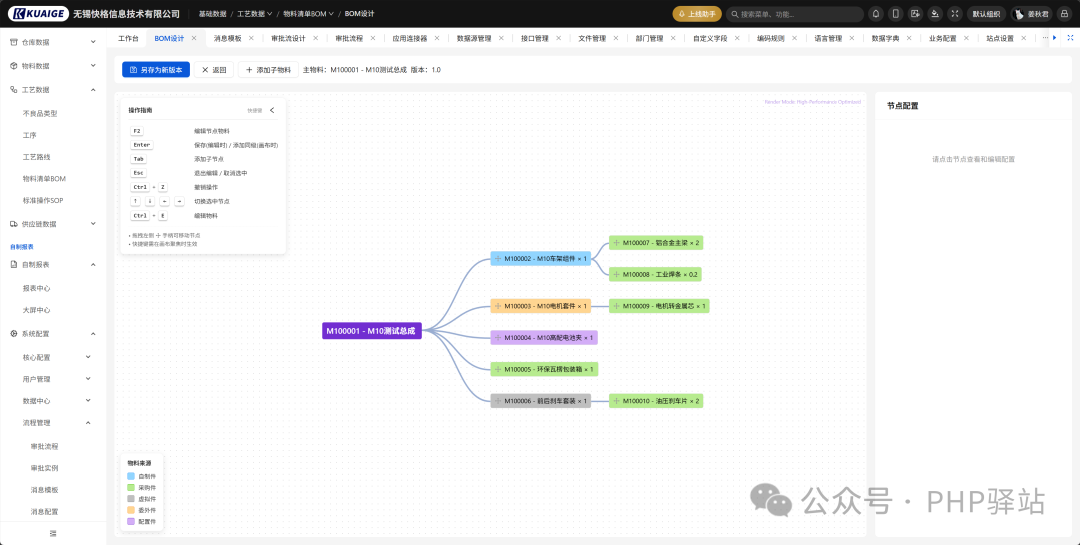Image resolution: width=1080 pixels, height=545 pixels.
Task: Open the theme paint-bucket icon
Action: pos(935,14)
